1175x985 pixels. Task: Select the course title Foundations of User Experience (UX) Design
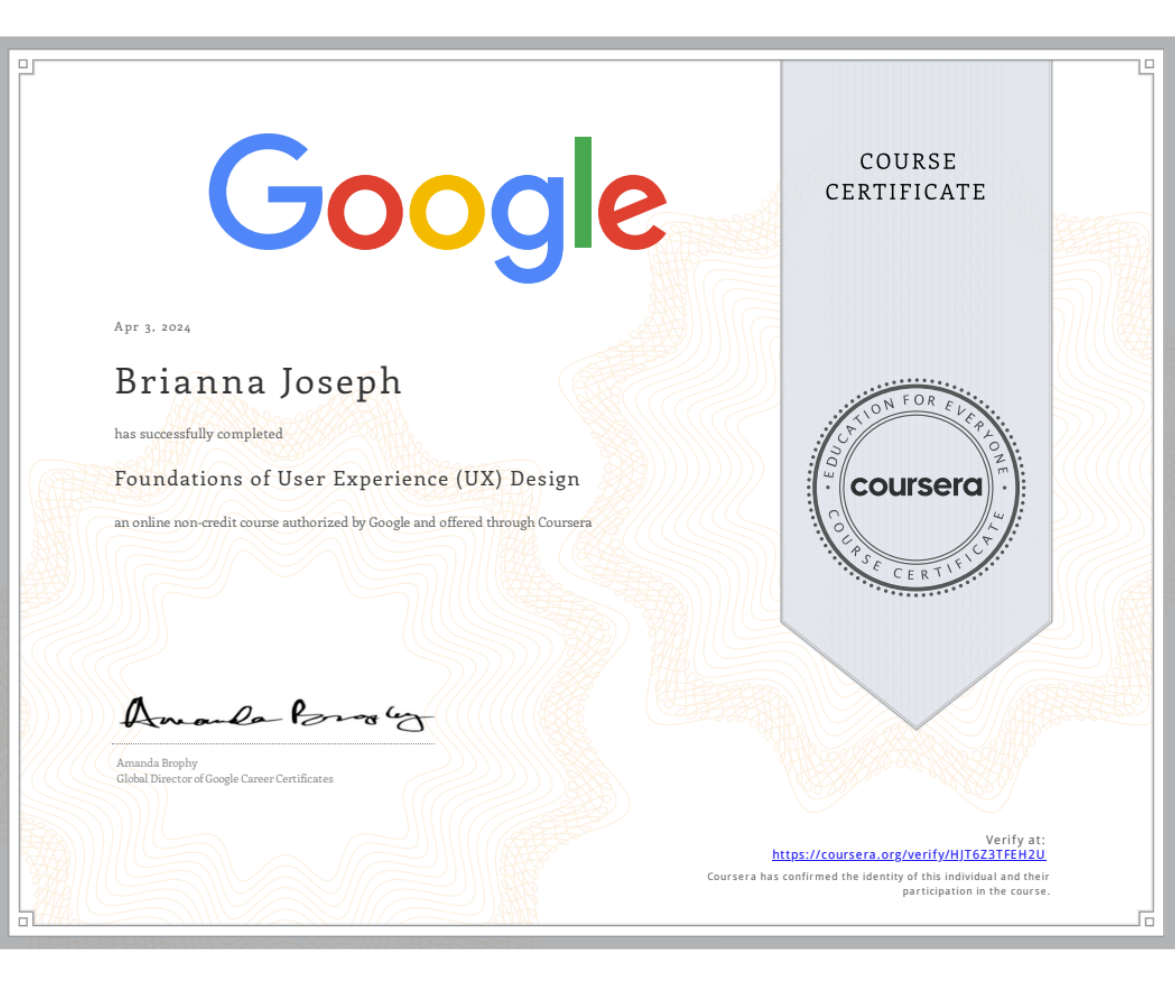[x=347, y=479]
